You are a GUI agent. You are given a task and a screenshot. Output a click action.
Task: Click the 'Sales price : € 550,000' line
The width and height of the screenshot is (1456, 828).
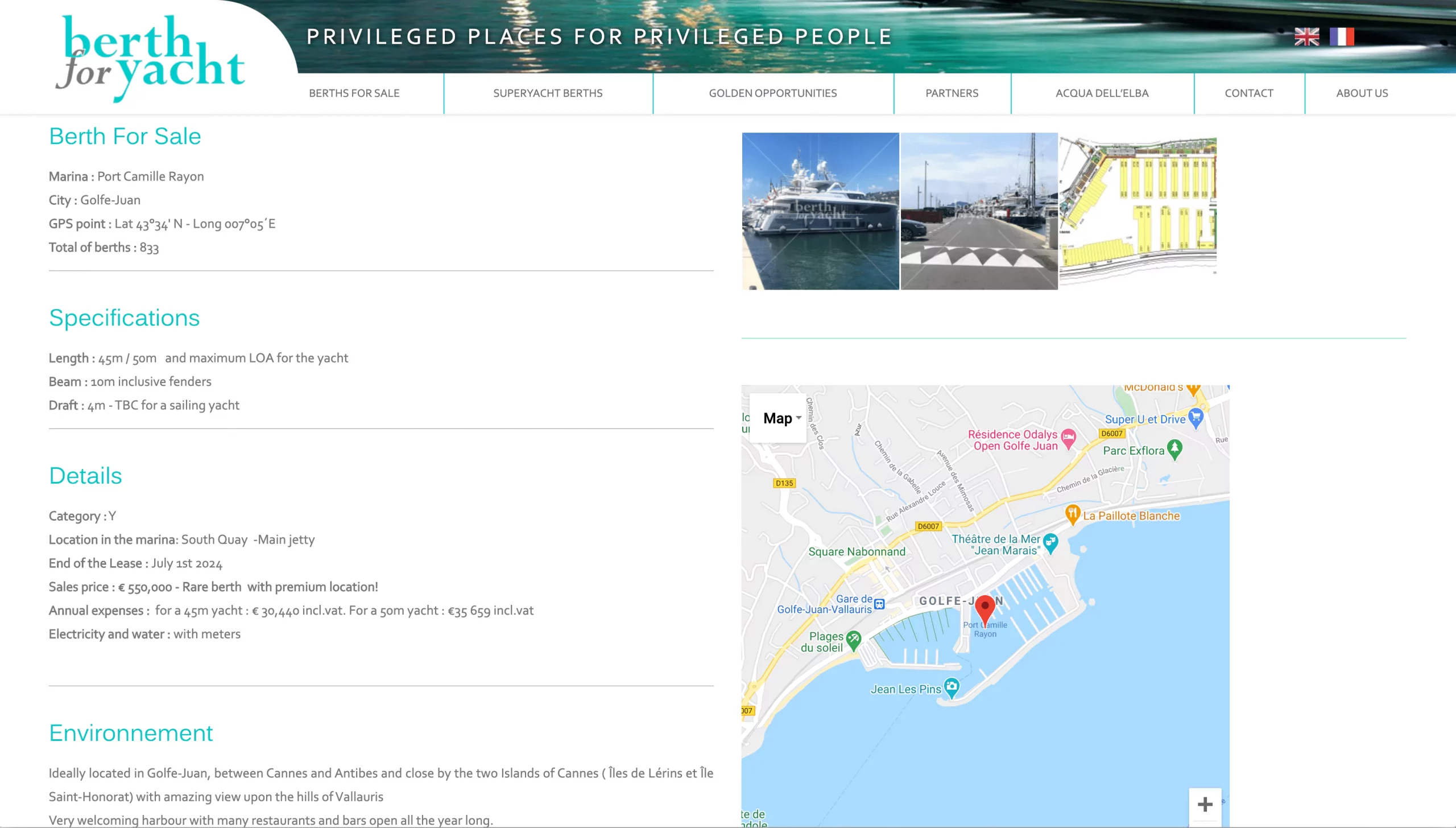click(x=213, y=587)
